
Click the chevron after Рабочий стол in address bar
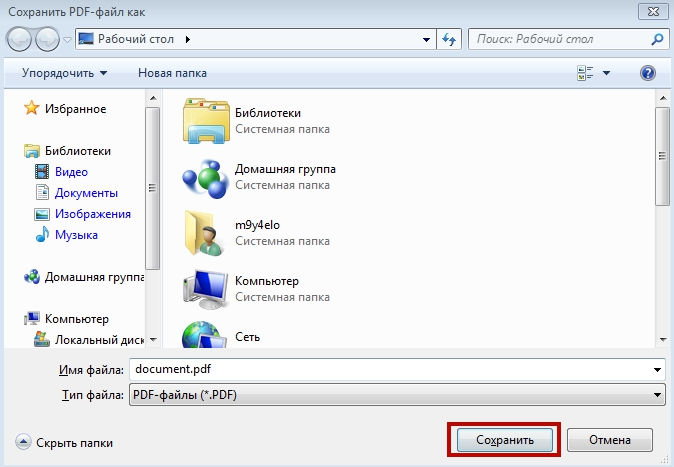pos(187,40)
